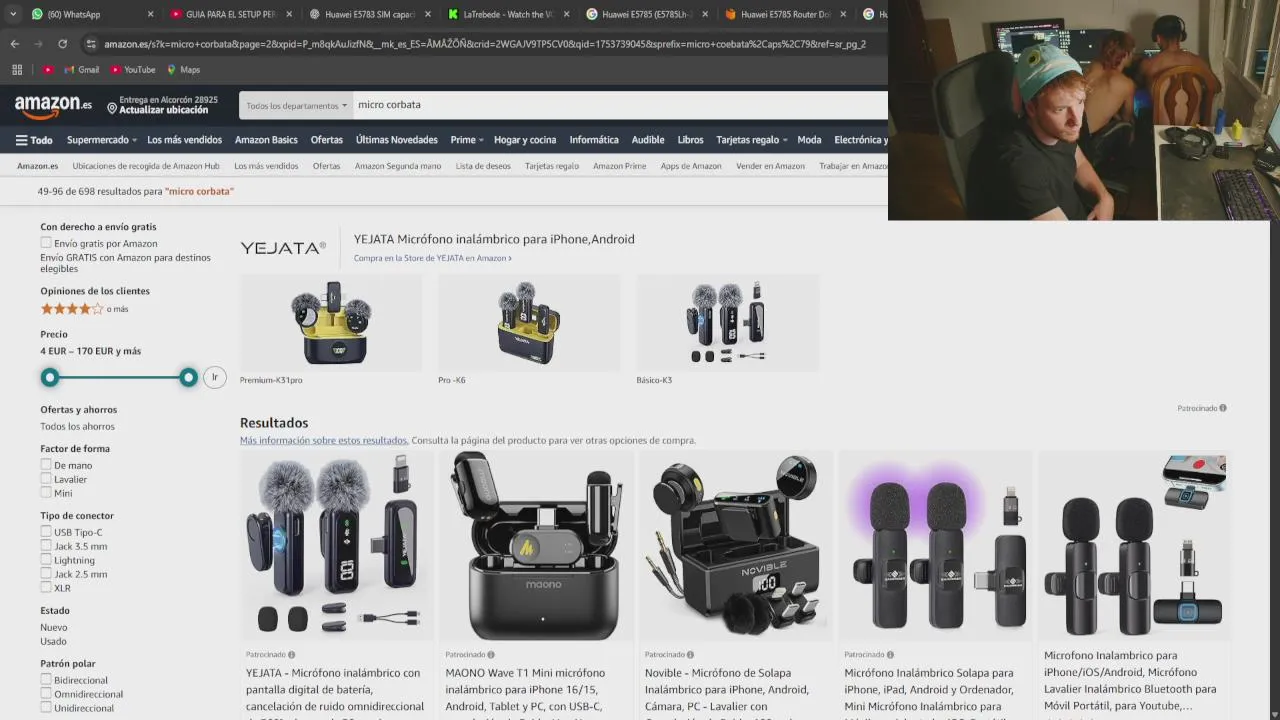Click the browser address bar URL
The height and width of the screenshot is (720, 1280).
pos(485,44)
